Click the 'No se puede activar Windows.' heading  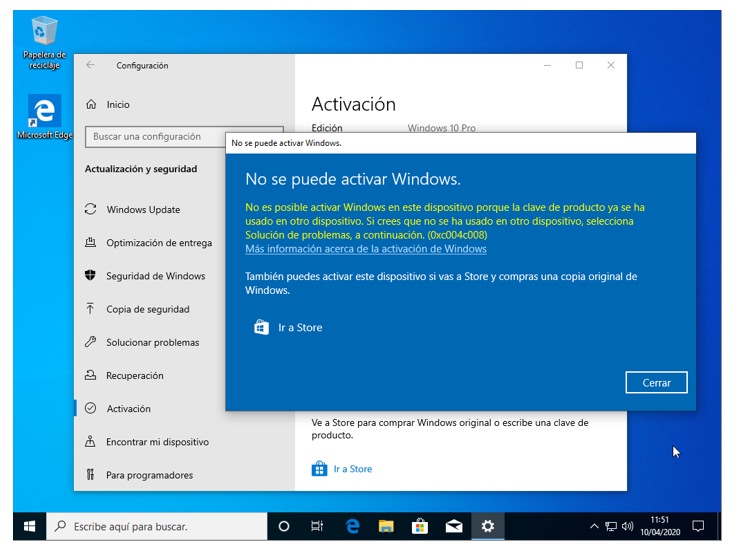point(353,179)
